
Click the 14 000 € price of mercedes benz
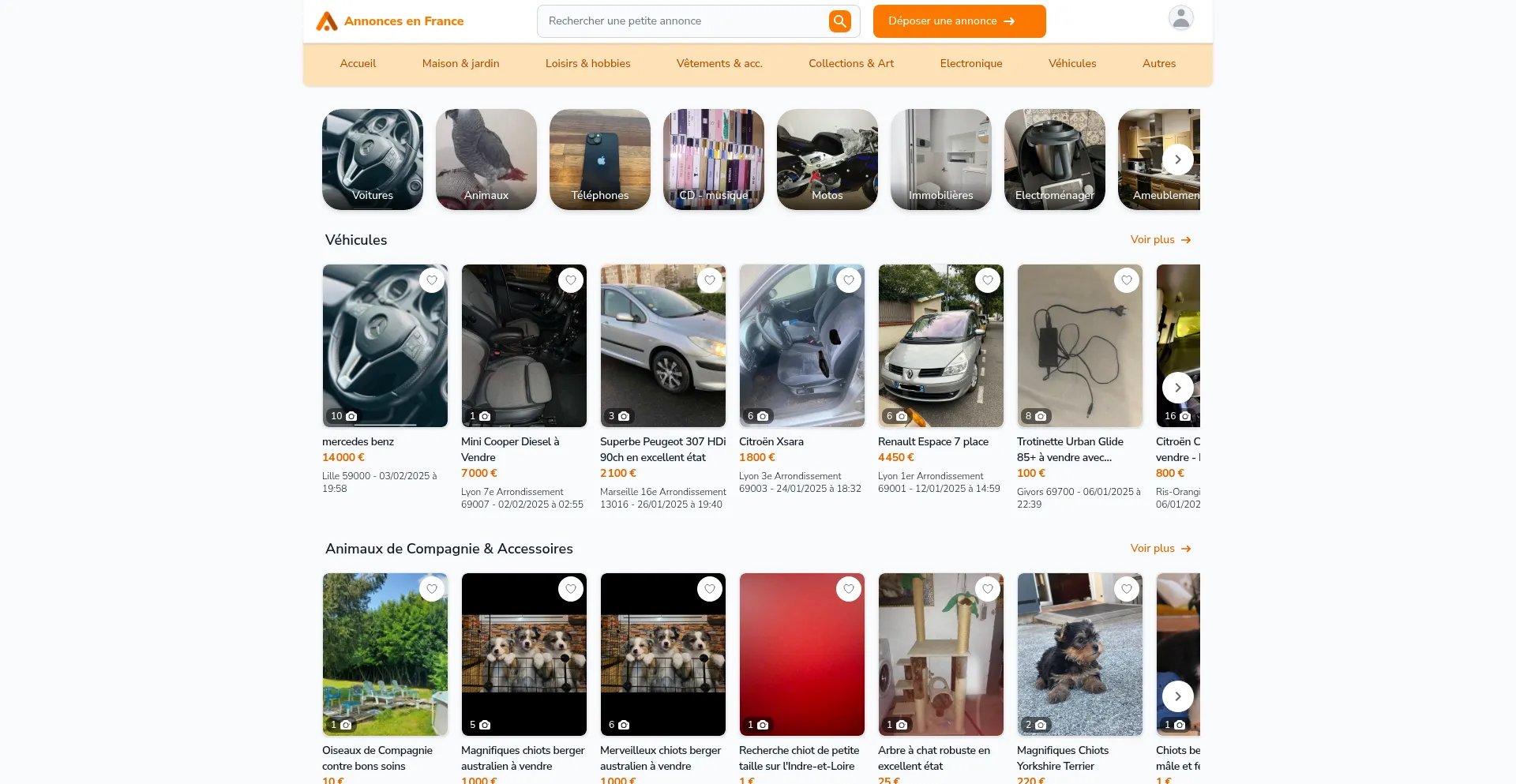point(343,458)
